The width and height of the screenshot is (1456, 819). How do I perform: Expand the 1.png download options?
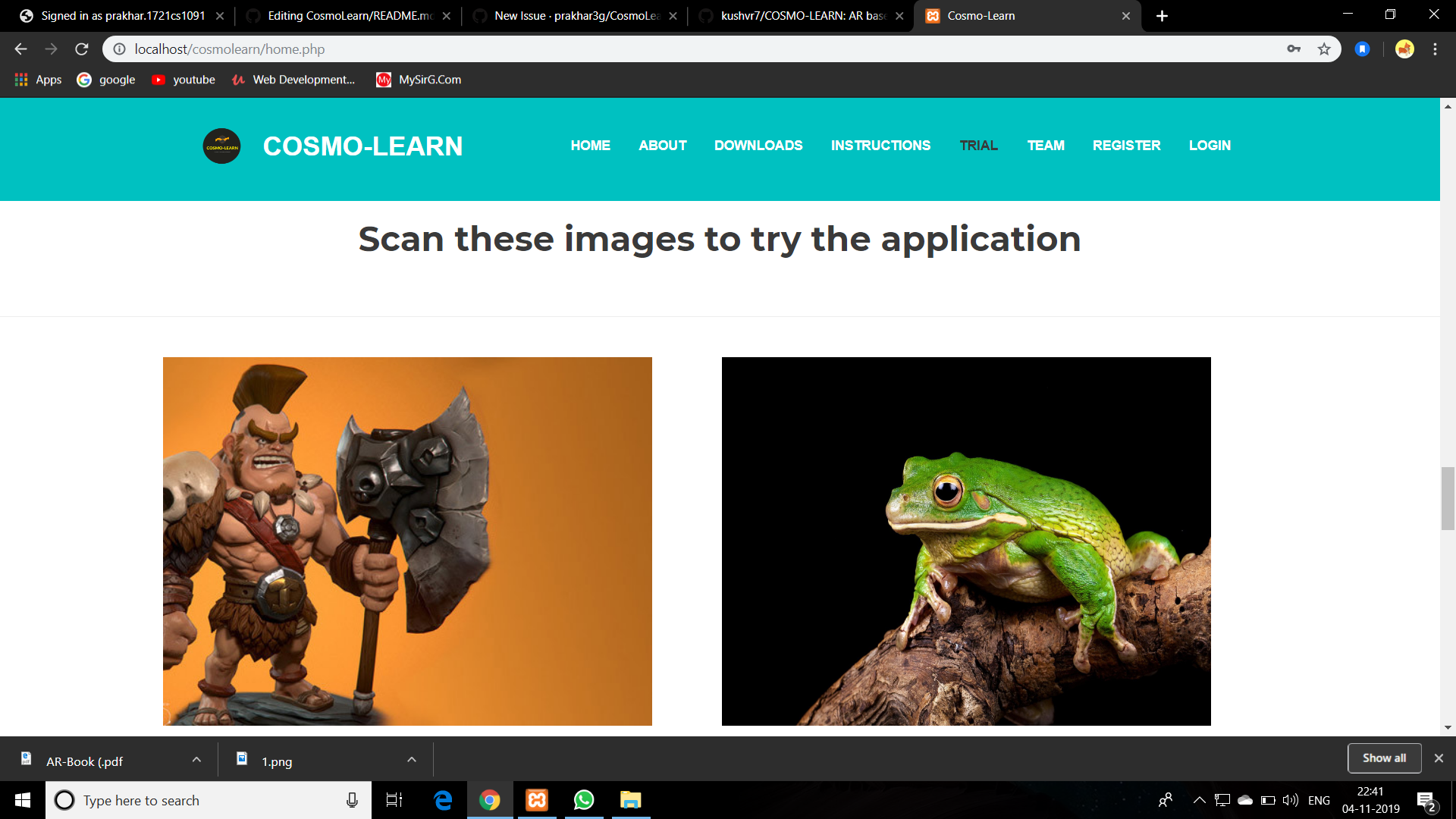coord(410,759)
